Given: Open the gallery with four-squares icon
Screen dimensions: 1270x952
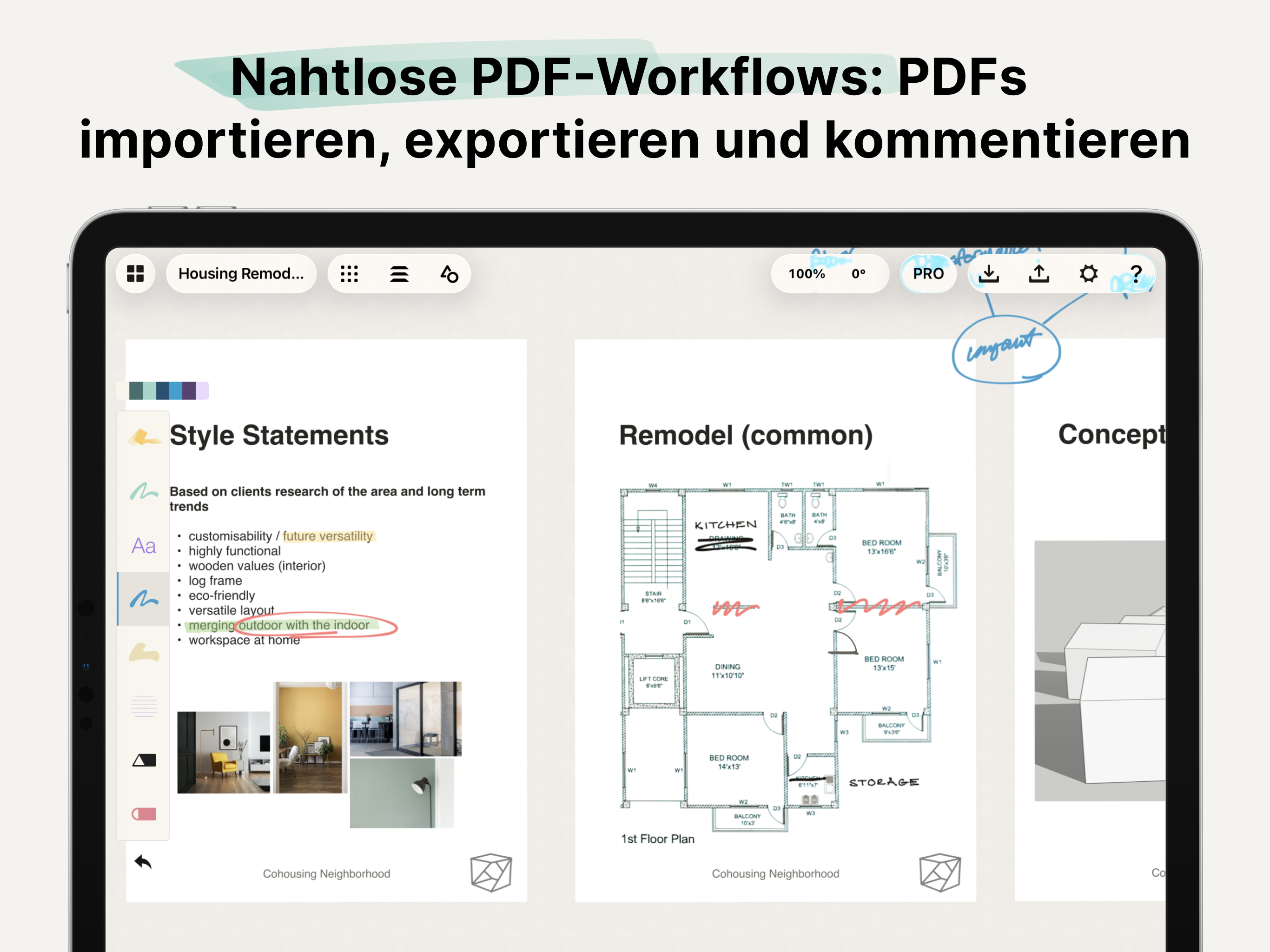Looking at the screenshot, I should 135,273.
